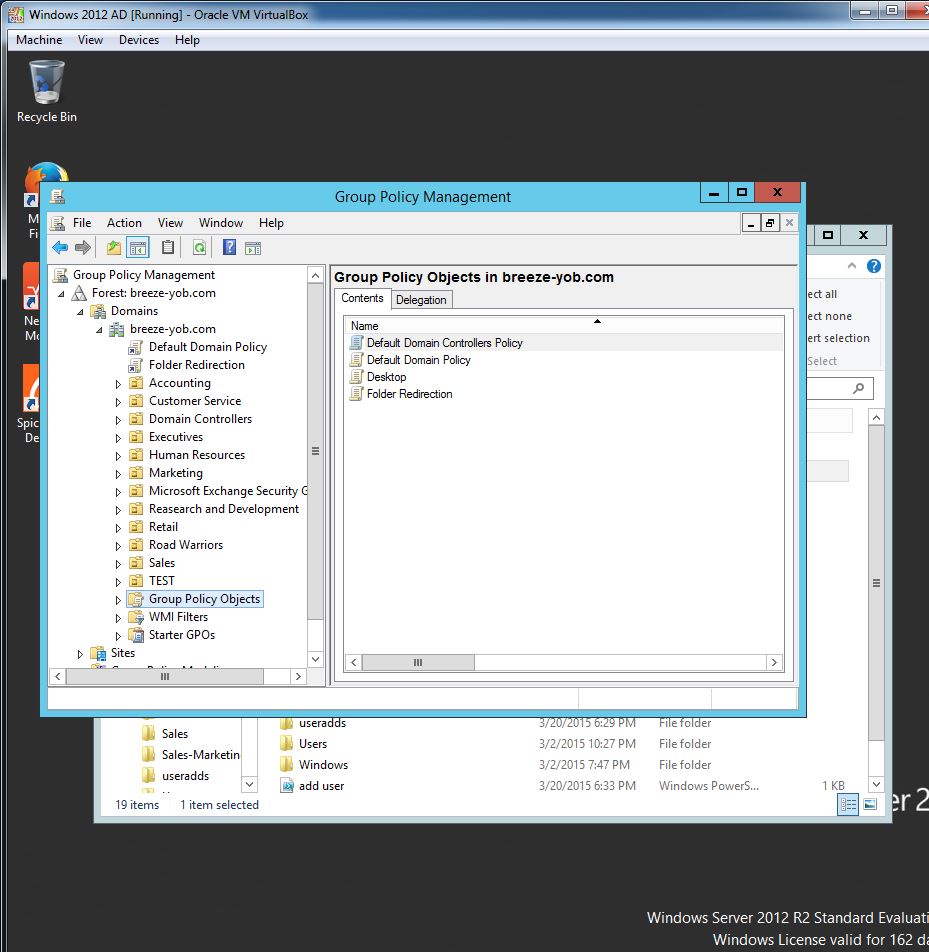
Task: Click the Users folder name in File Explorer
Action: (x=313, y=744)
